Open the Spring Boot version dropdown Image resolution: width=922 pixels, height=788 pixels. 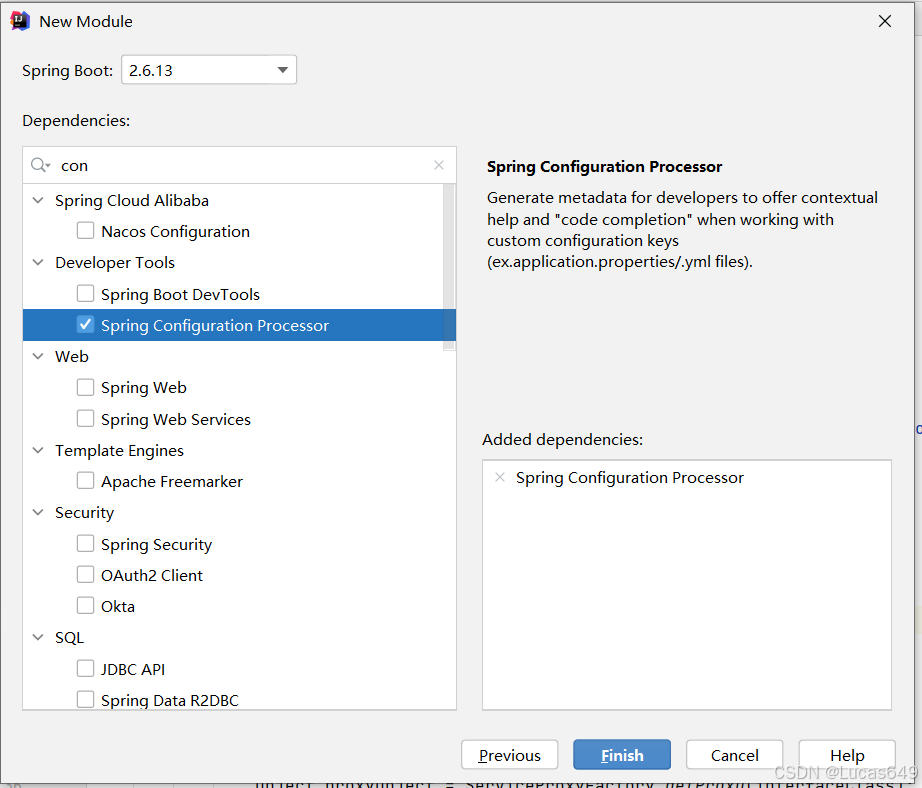coord(283,70)
